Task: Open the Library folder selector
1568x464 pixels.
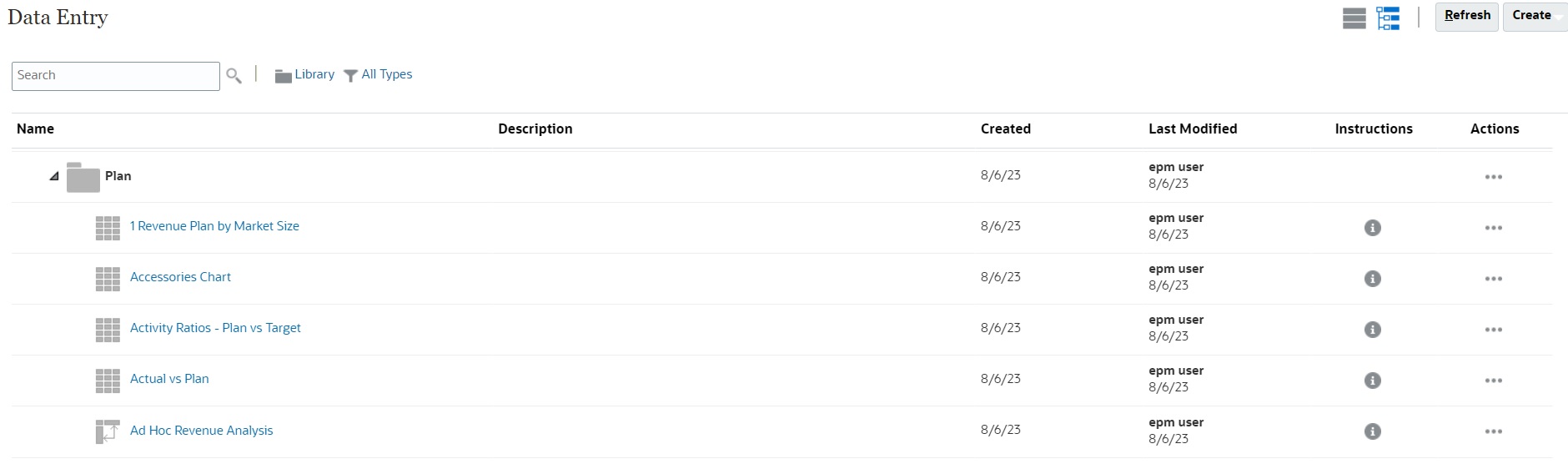Action: coord(304,75)
